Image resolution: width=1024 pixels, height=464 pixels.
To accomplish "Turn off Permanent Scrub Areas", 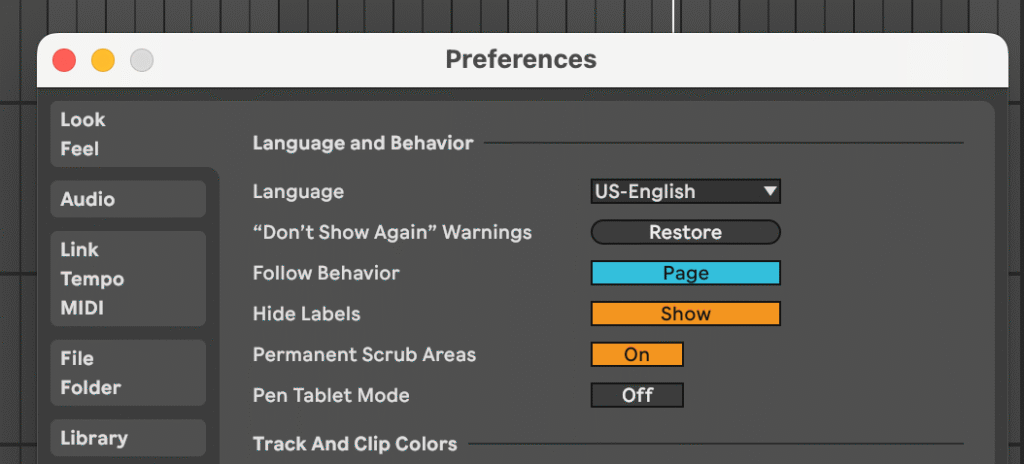I will point(637,354).
